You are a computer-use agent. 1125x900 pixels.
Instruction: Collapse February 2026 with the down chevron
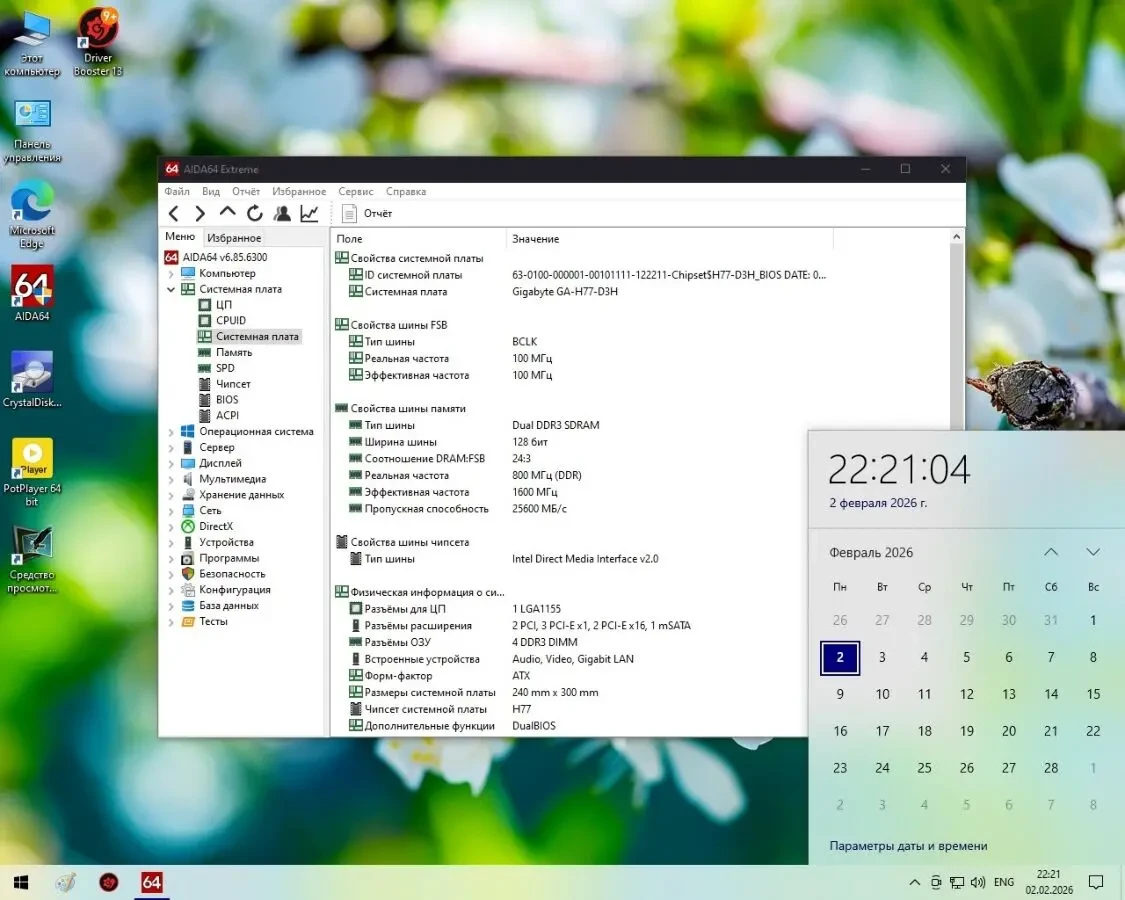click(1092, 551)
